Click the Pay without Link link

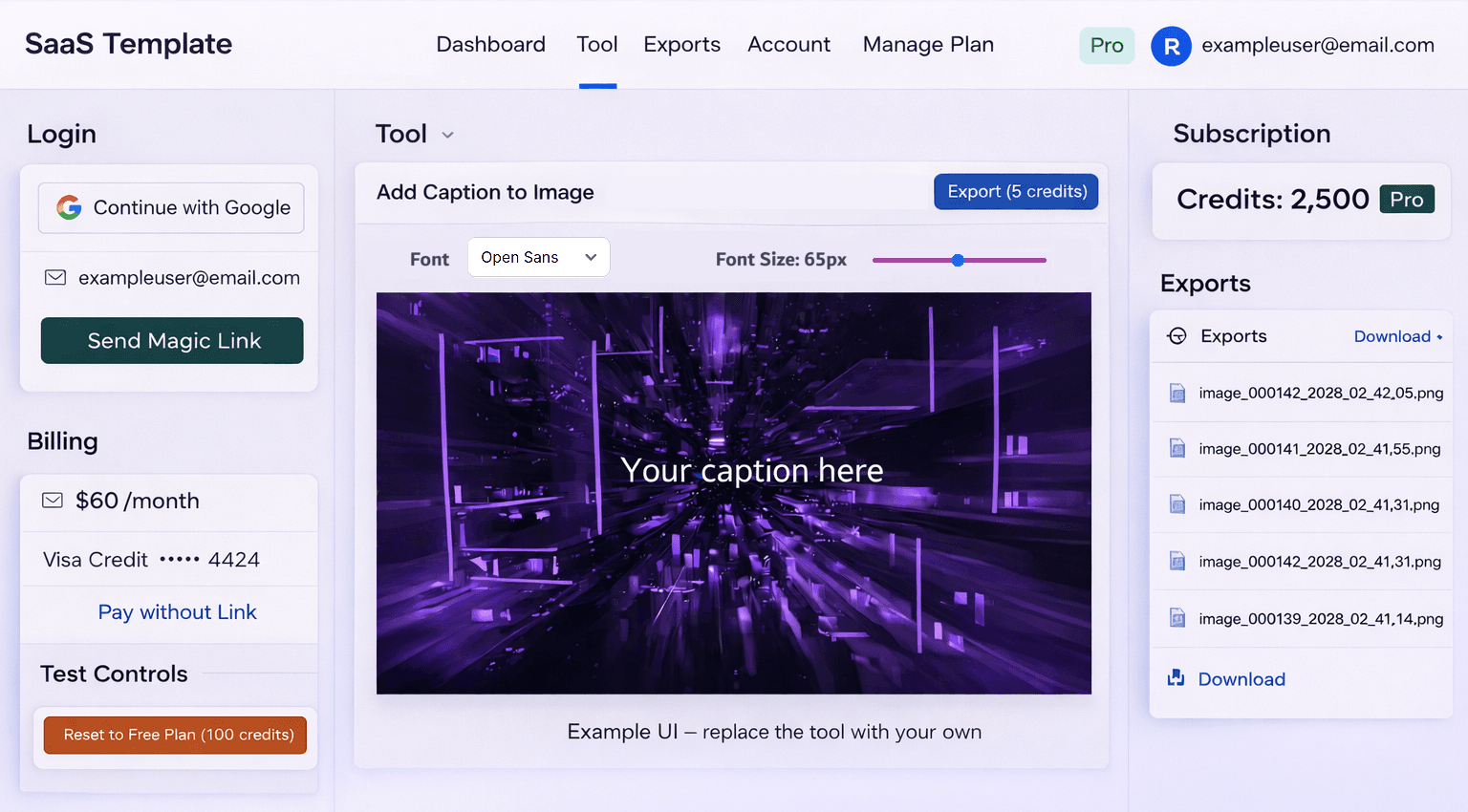click(177, 612)
